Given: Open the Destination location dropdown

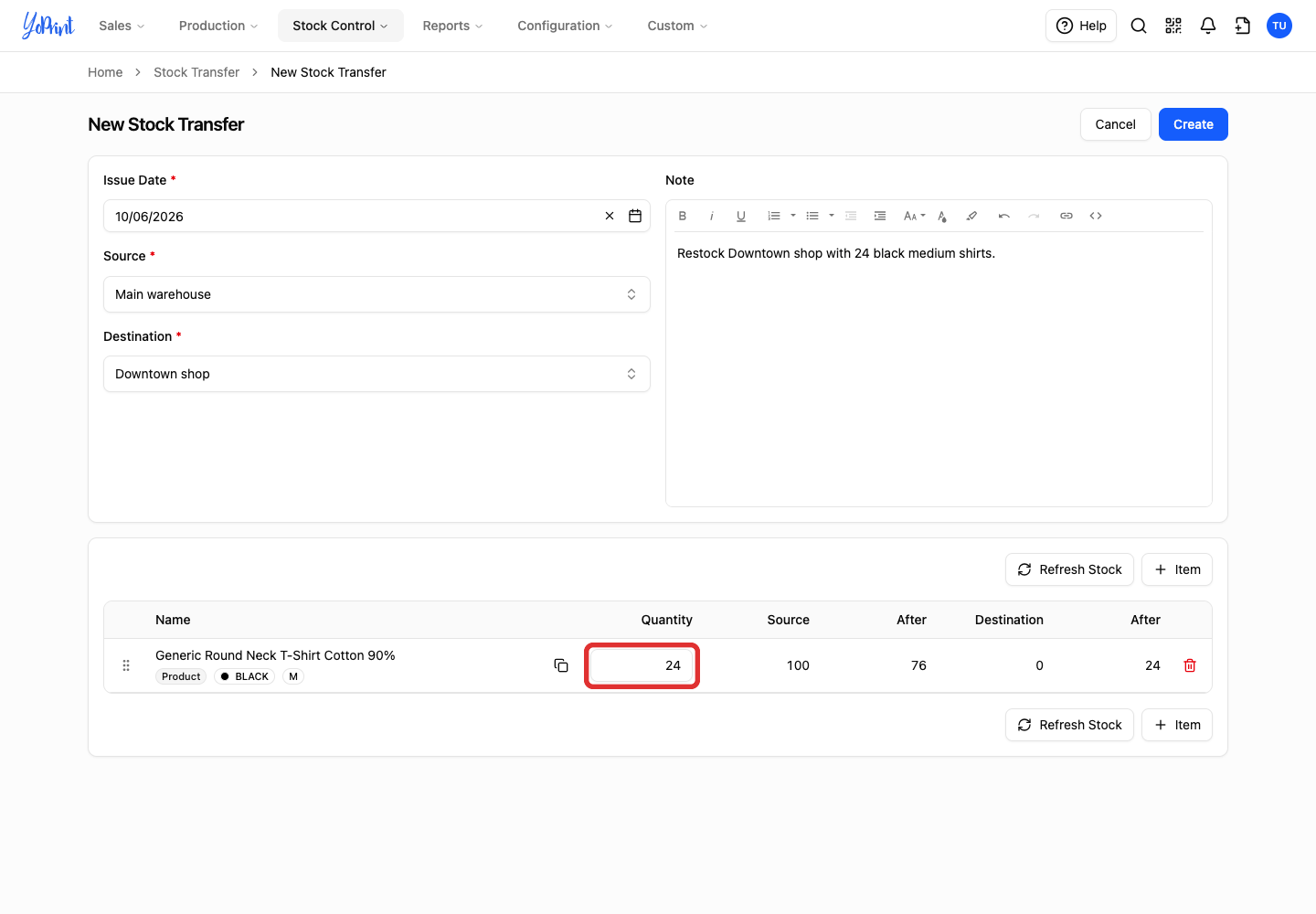Looking at the screenshot, I should (x=377, y=374).
